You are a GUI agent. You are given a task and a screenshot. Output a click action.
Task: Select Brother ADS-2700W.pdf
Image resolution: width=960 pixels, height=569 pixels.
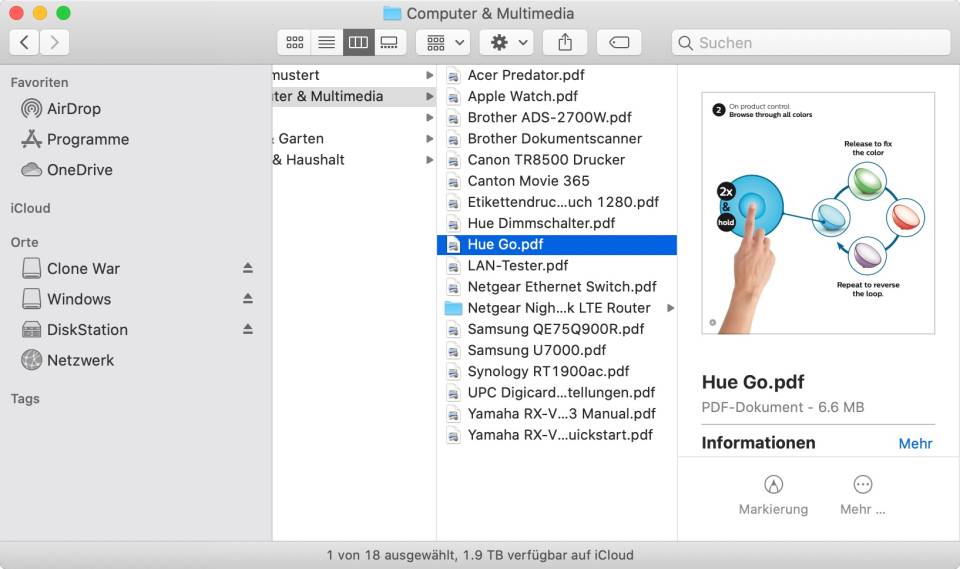pos(557,118)
